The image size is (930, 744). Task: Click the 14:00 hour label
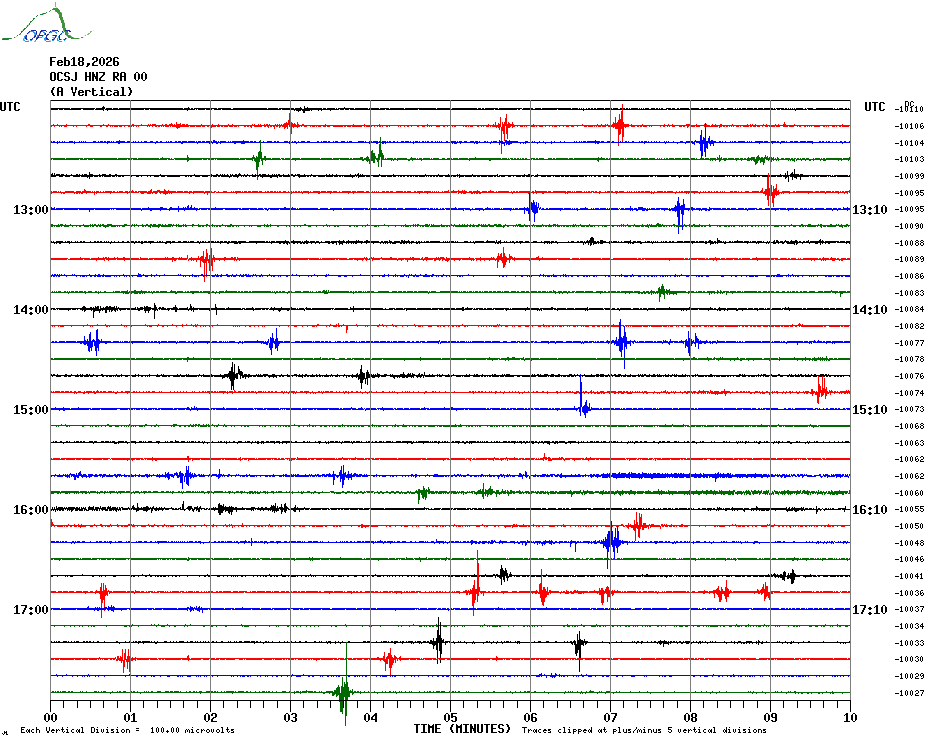(x=31, y=310)
